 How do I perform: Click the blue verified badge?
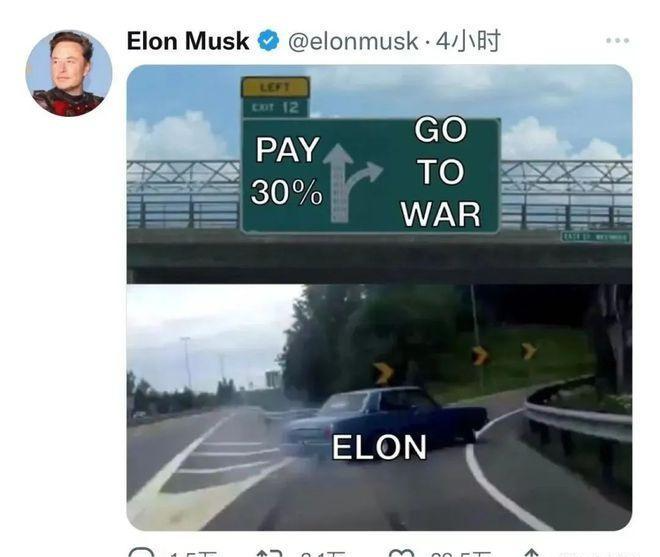click(268, 41)
